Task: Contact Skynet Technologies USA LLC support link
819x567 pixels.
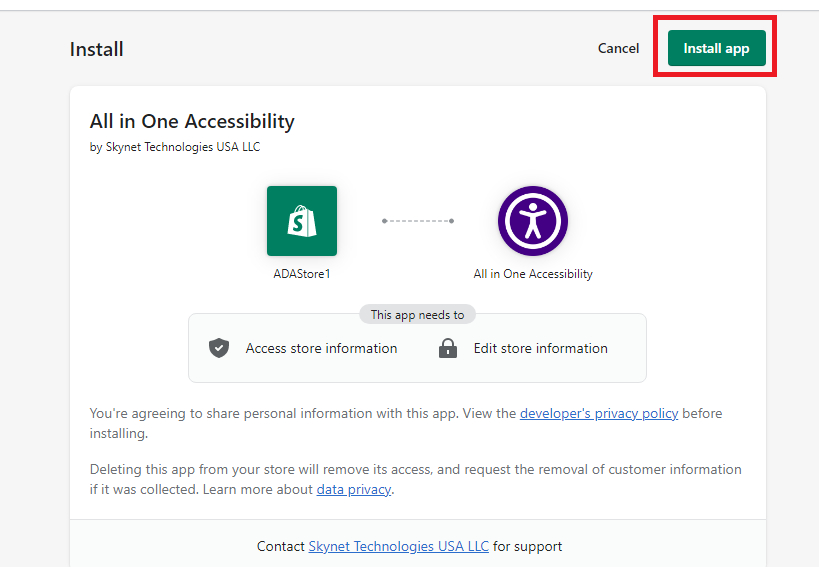Action: [x=399, y=547]
